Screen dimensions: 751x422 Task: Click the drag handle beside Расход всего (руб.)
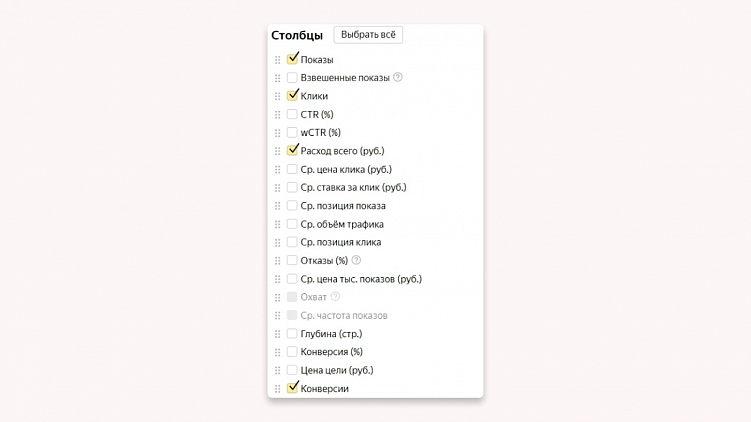[278, 151]
